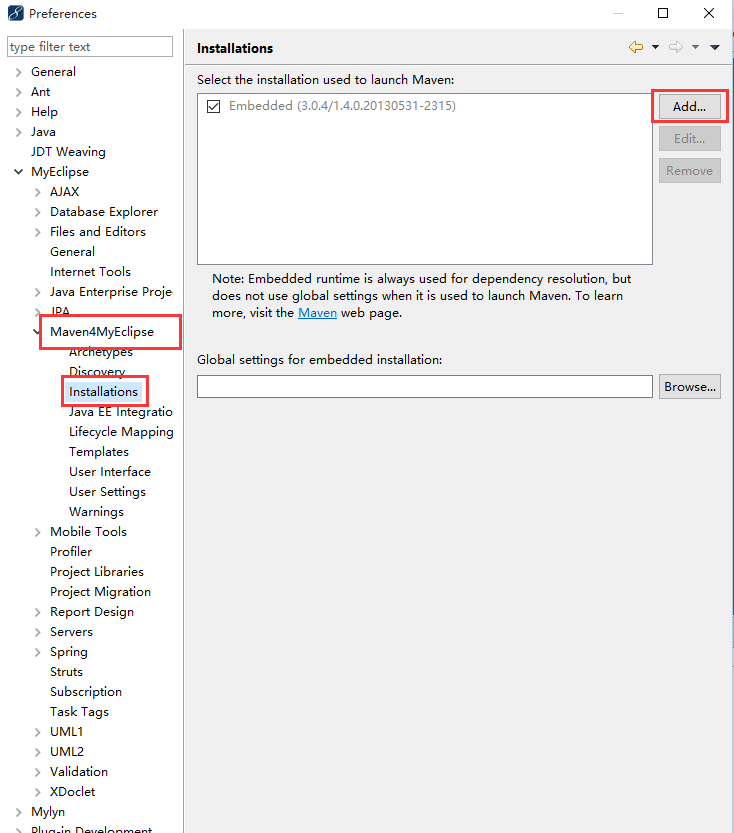Click the global settings path field
734x833 pixels.
424,387
